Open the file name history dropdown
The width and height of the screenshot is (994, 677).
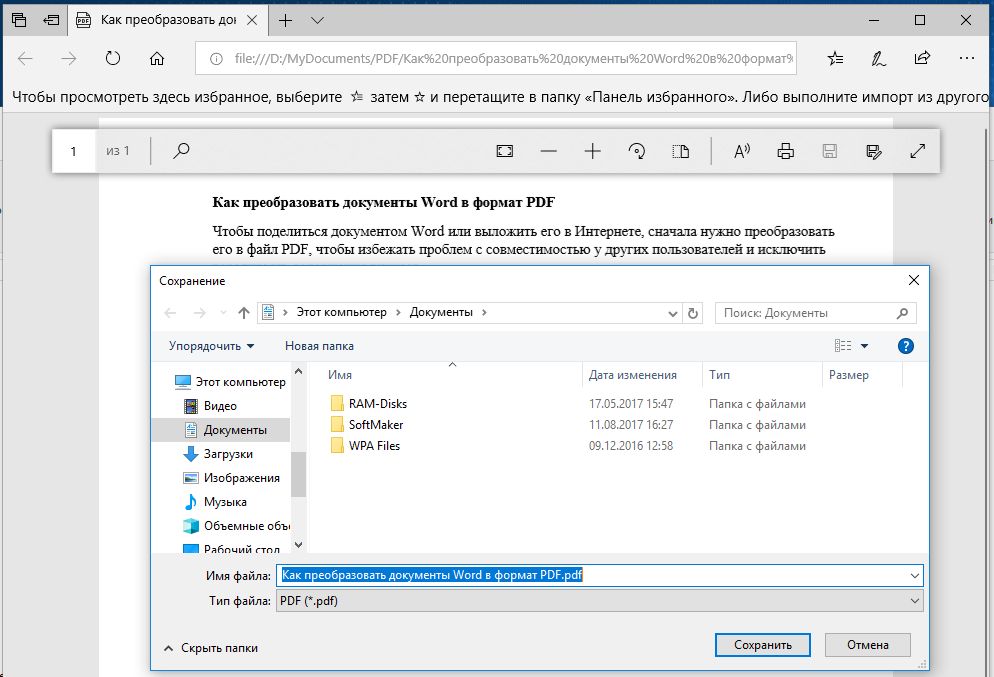[915, 576]
